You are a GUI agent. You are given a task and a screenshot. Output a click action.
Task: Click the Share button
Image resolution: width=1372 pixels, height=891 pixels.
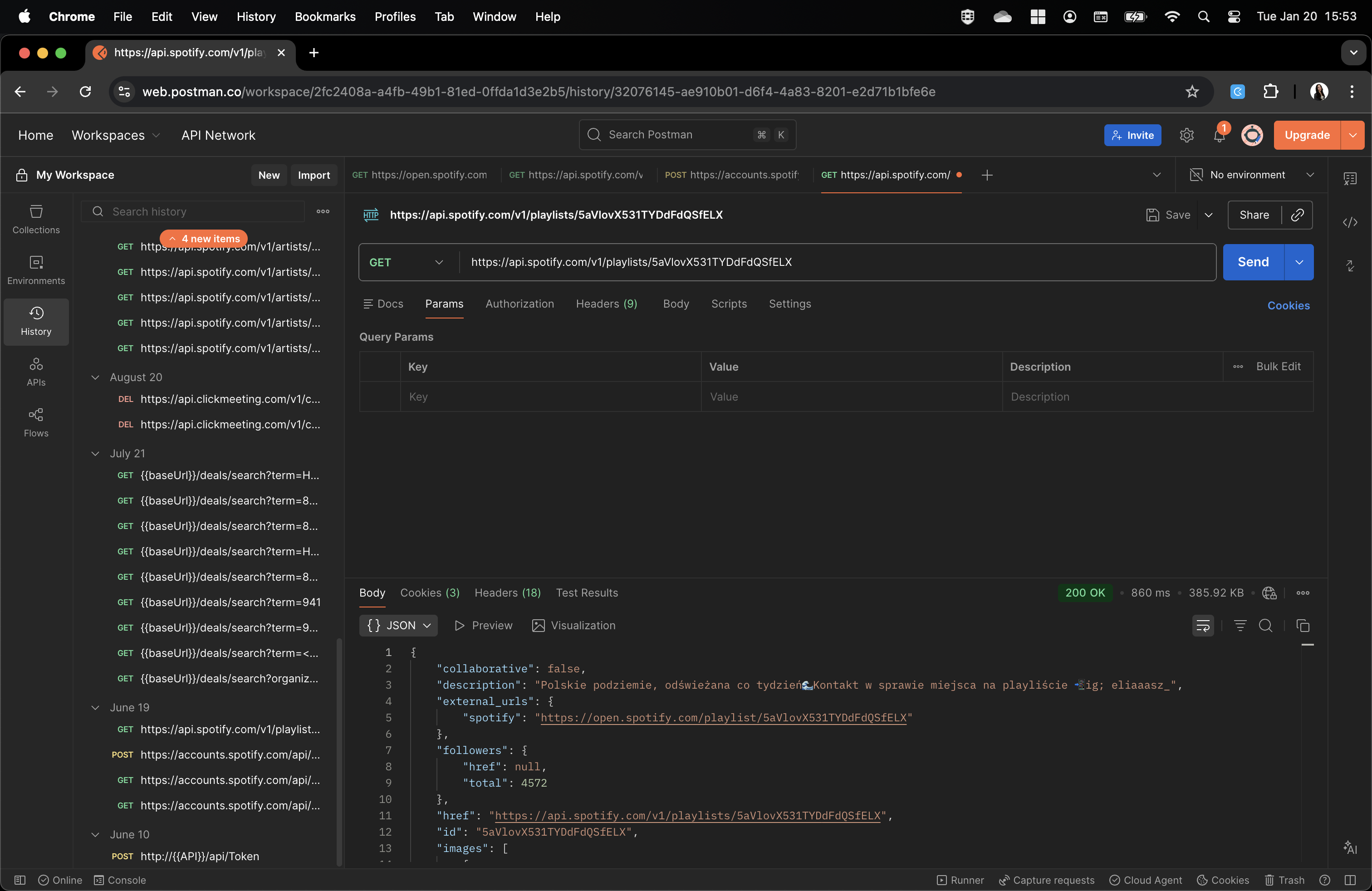click(1254, 215)
